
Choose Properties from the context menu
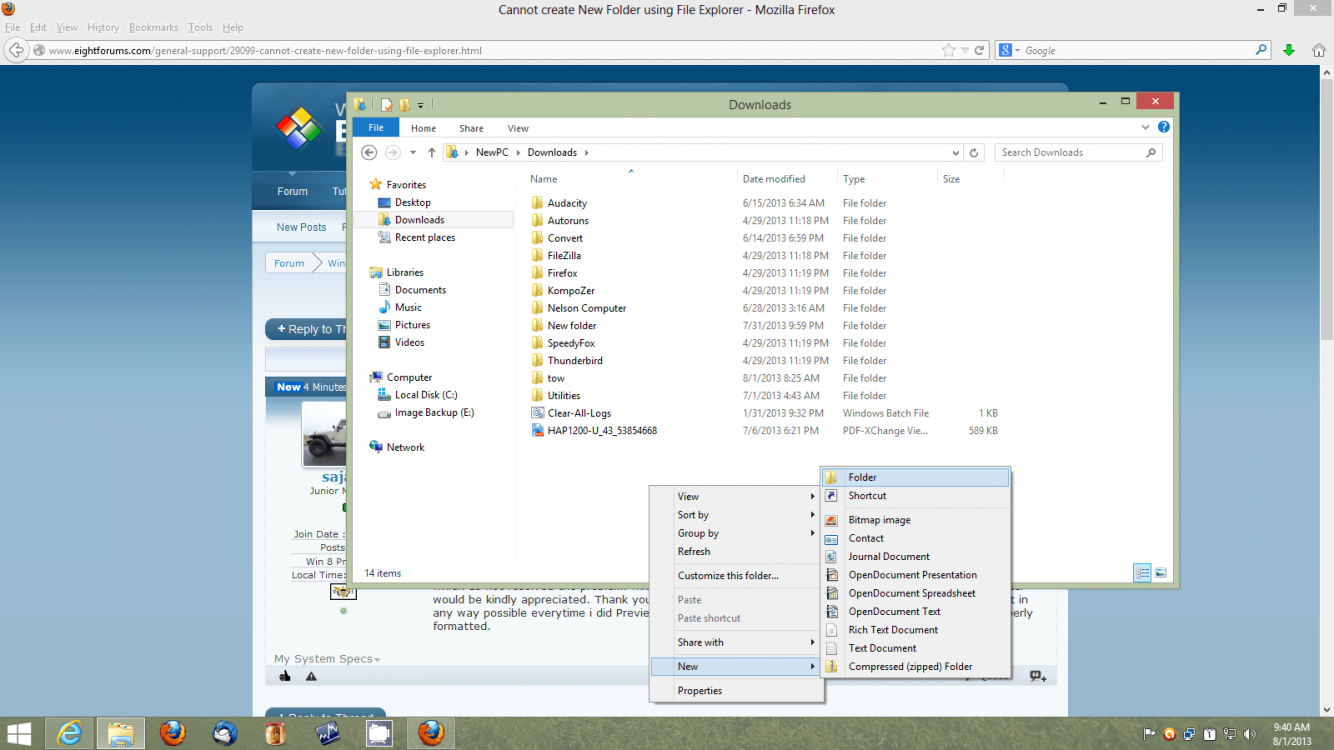(736, 690)
